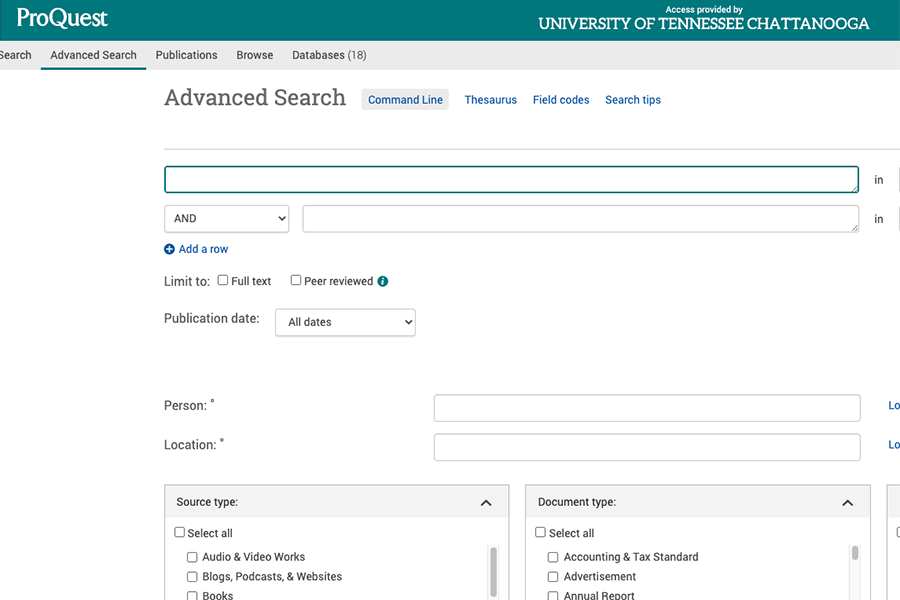Open the Databases (18) tab
Viewport: 900px width, 600px height.
[x=329, y=55]
